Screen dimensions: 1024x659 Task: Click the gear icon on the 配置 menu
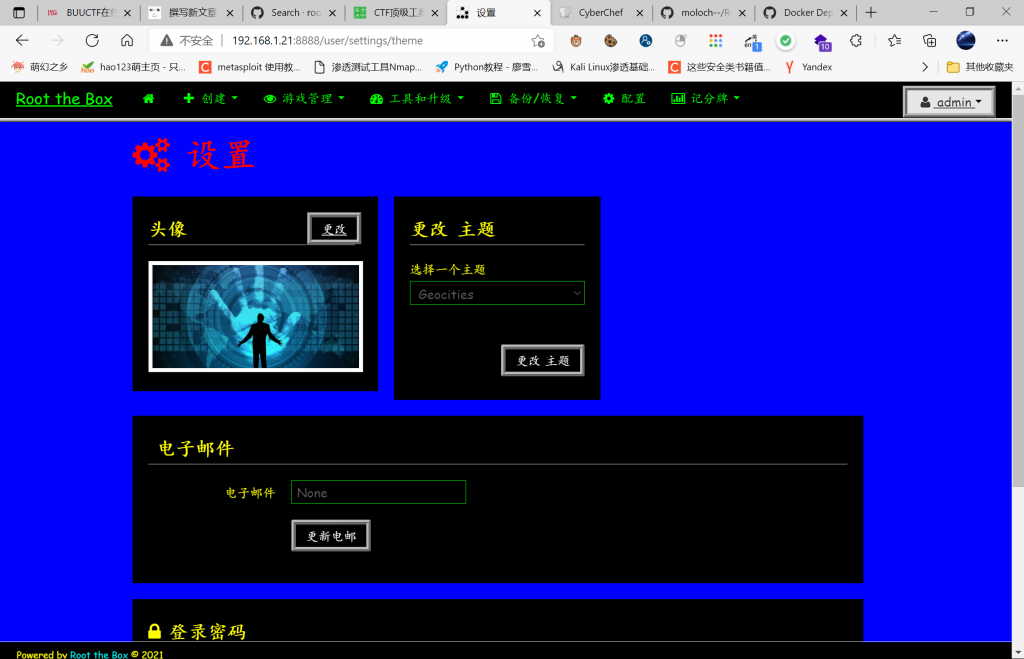pyautogui.click(x=607, y=98)
